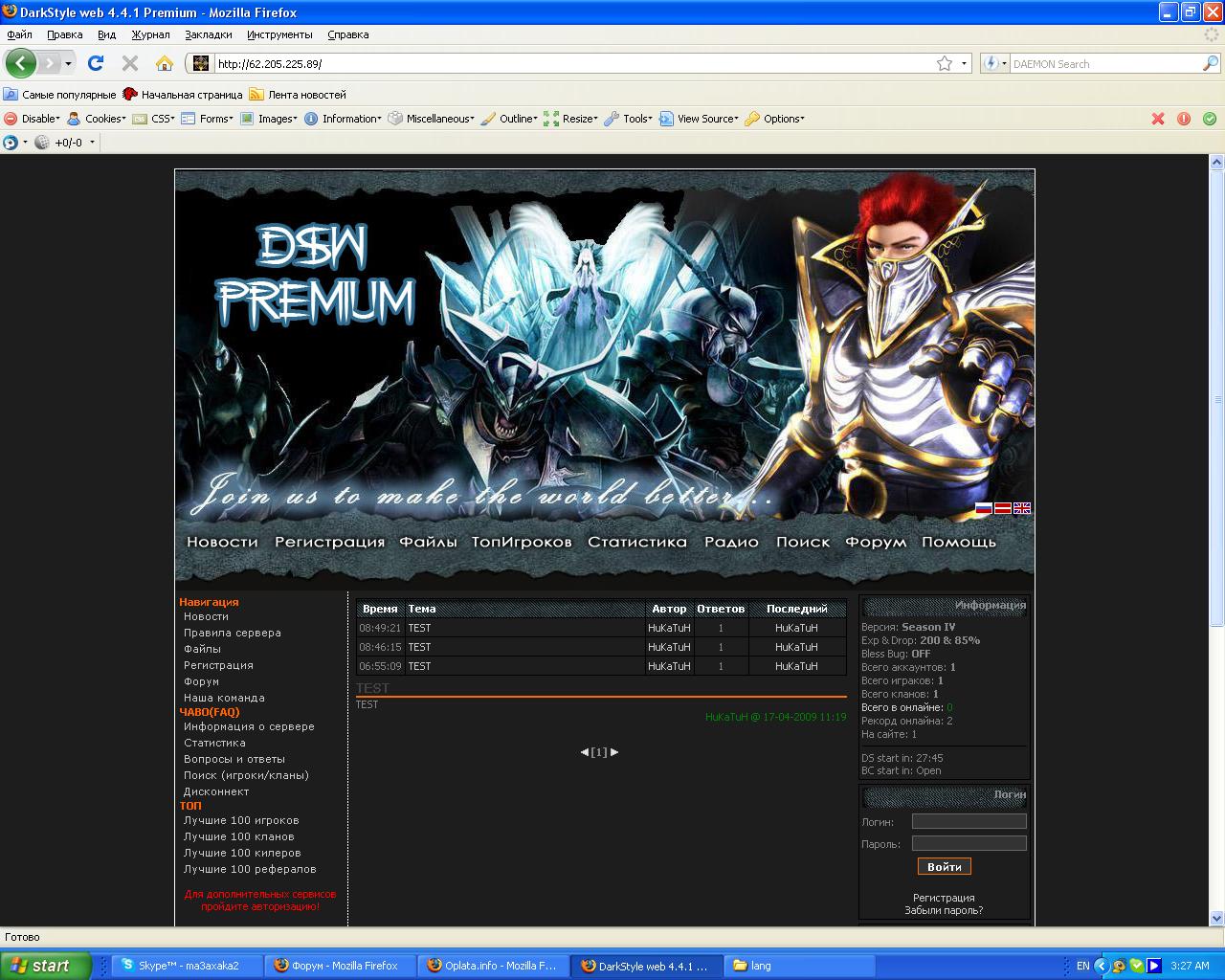Open the Options dropdown in the Web Developer toolbar
The height and width of the screenshot is (980, 1225).
click(774, 119)
